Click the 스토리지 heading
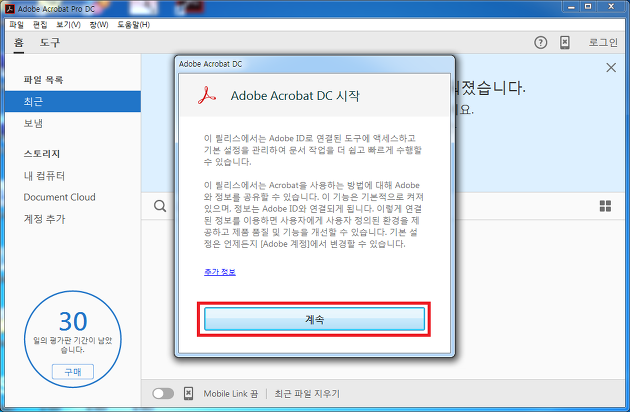This screenshot has width=630, height=412. [42, 154]
